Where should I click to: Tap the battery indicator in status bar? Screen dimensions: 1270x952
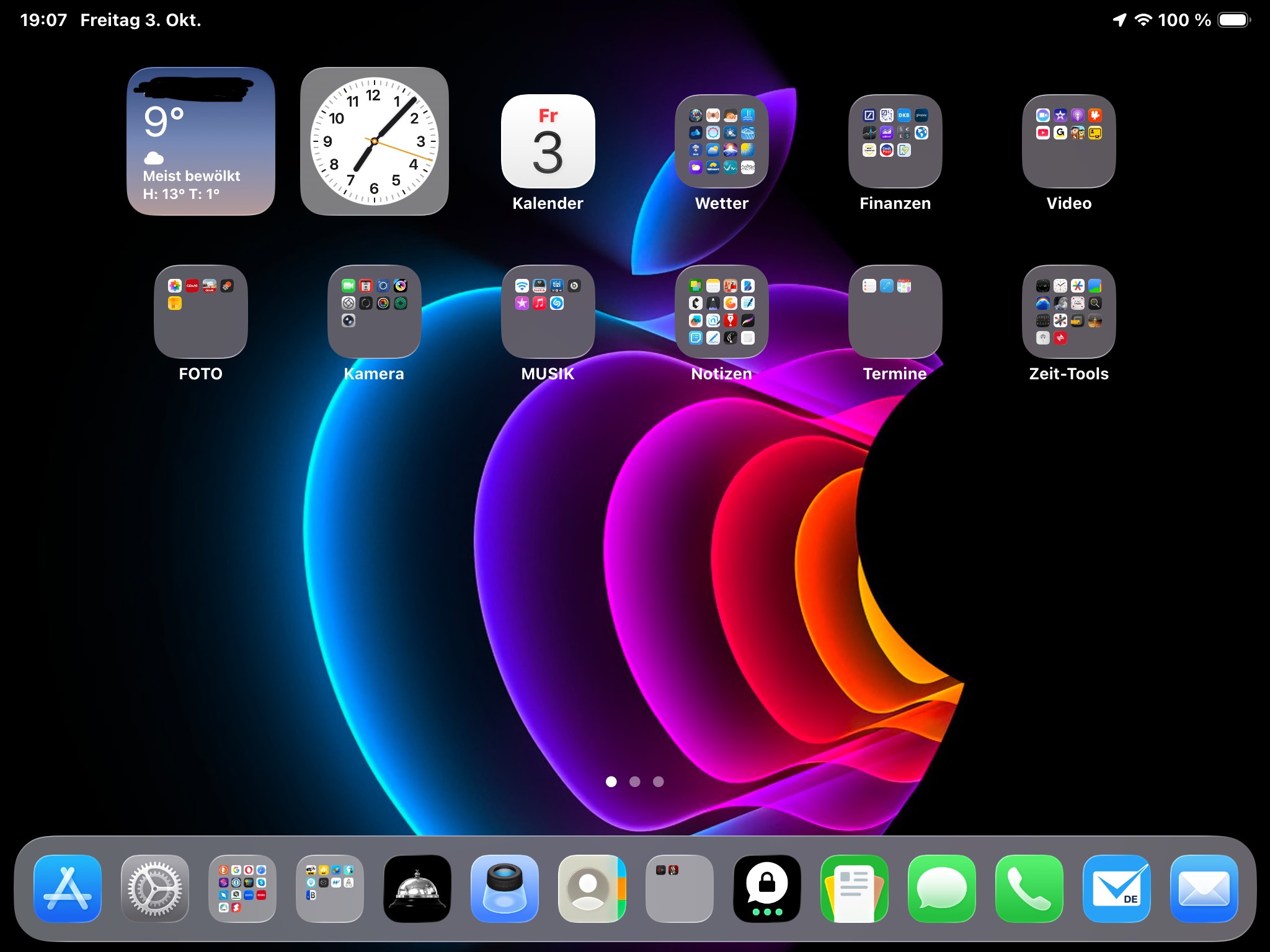[1233, 20]
